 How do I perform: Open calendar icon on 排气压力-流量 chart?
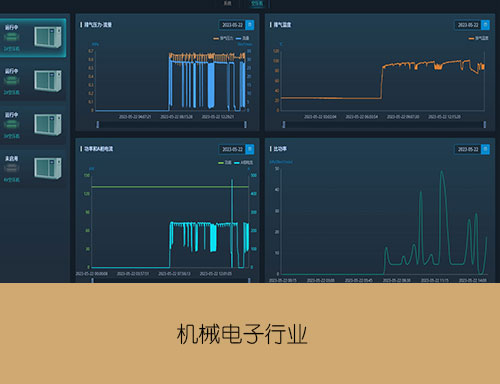pyautogui.click(x=250, y=25)
